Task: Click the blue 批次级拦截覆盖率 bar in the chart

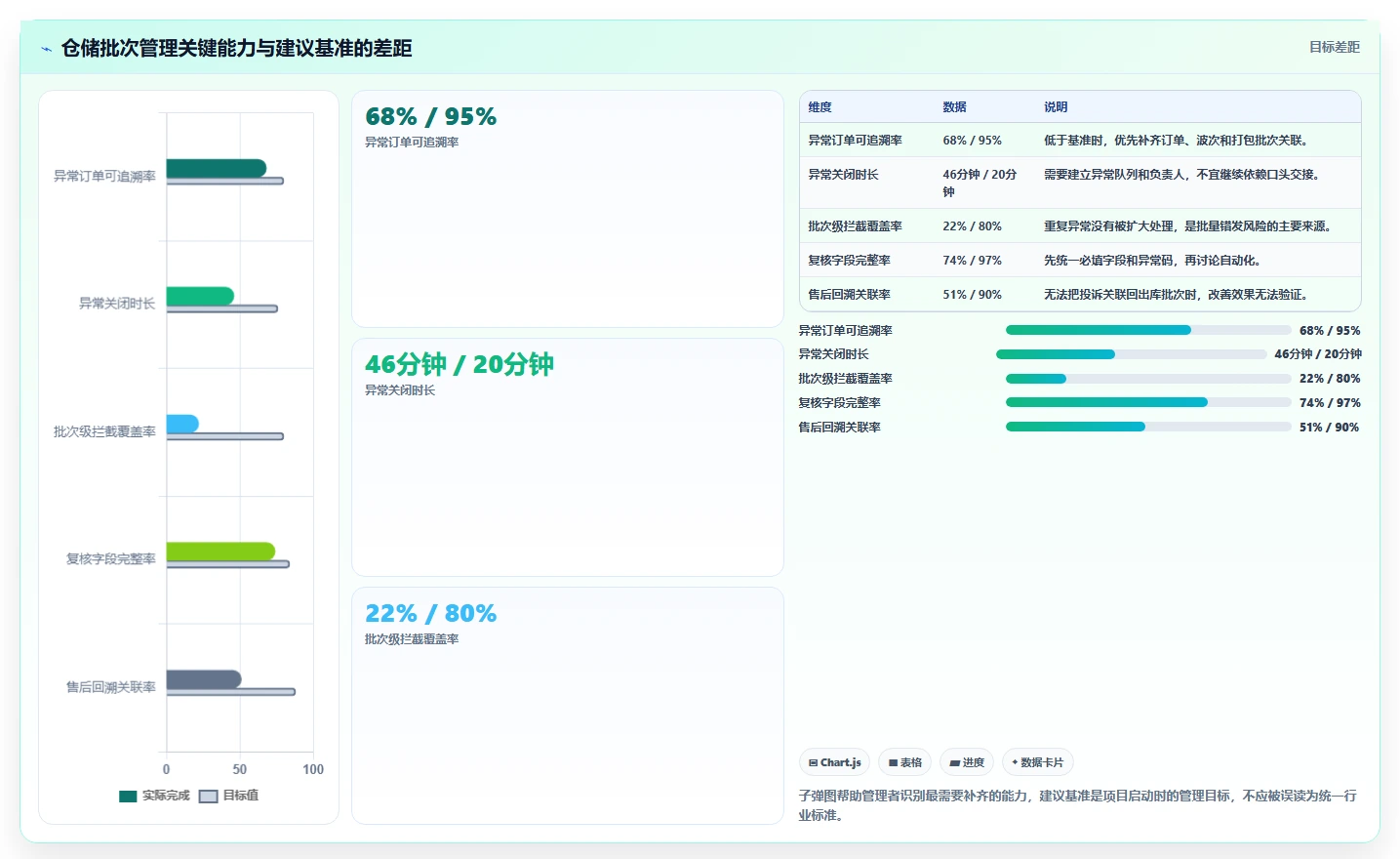Action: 182,424
